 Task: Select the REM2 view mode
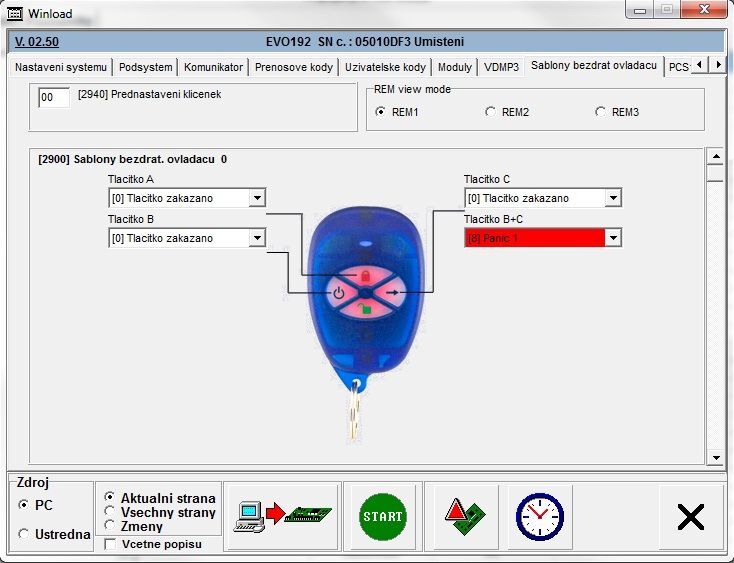pyautogui.click(x=490, y=112)
